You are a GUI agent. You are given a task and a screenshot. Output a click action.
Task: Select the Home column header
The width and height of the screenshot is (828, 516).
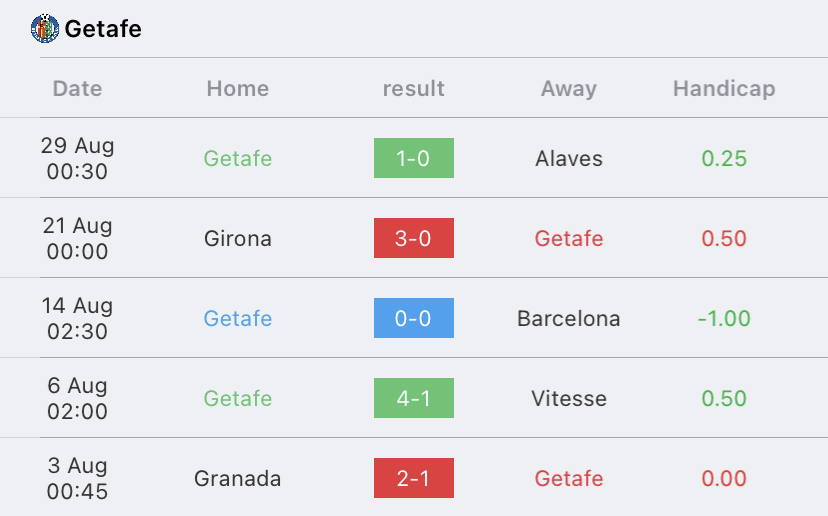238,89
